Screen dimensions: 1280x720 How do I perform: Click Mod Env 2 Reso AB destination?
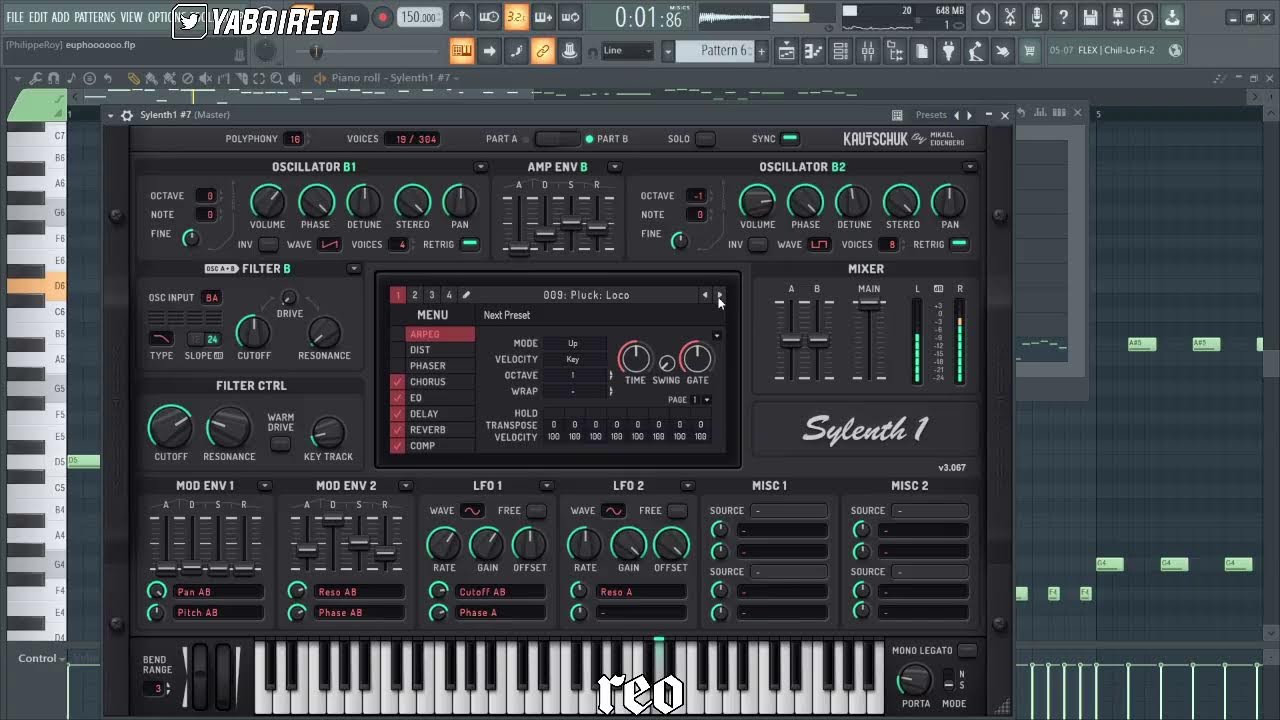(x=359, y=592)
